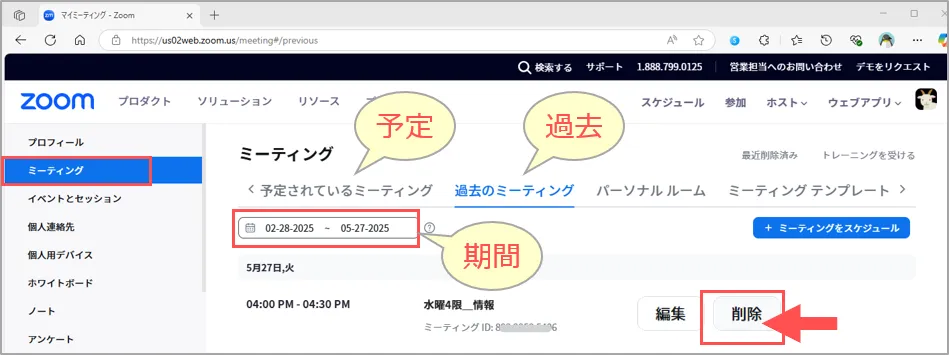The width and height of the screenshot is (949, 363).
Task: Click the end date 05-27-2025
Action: 365,229
